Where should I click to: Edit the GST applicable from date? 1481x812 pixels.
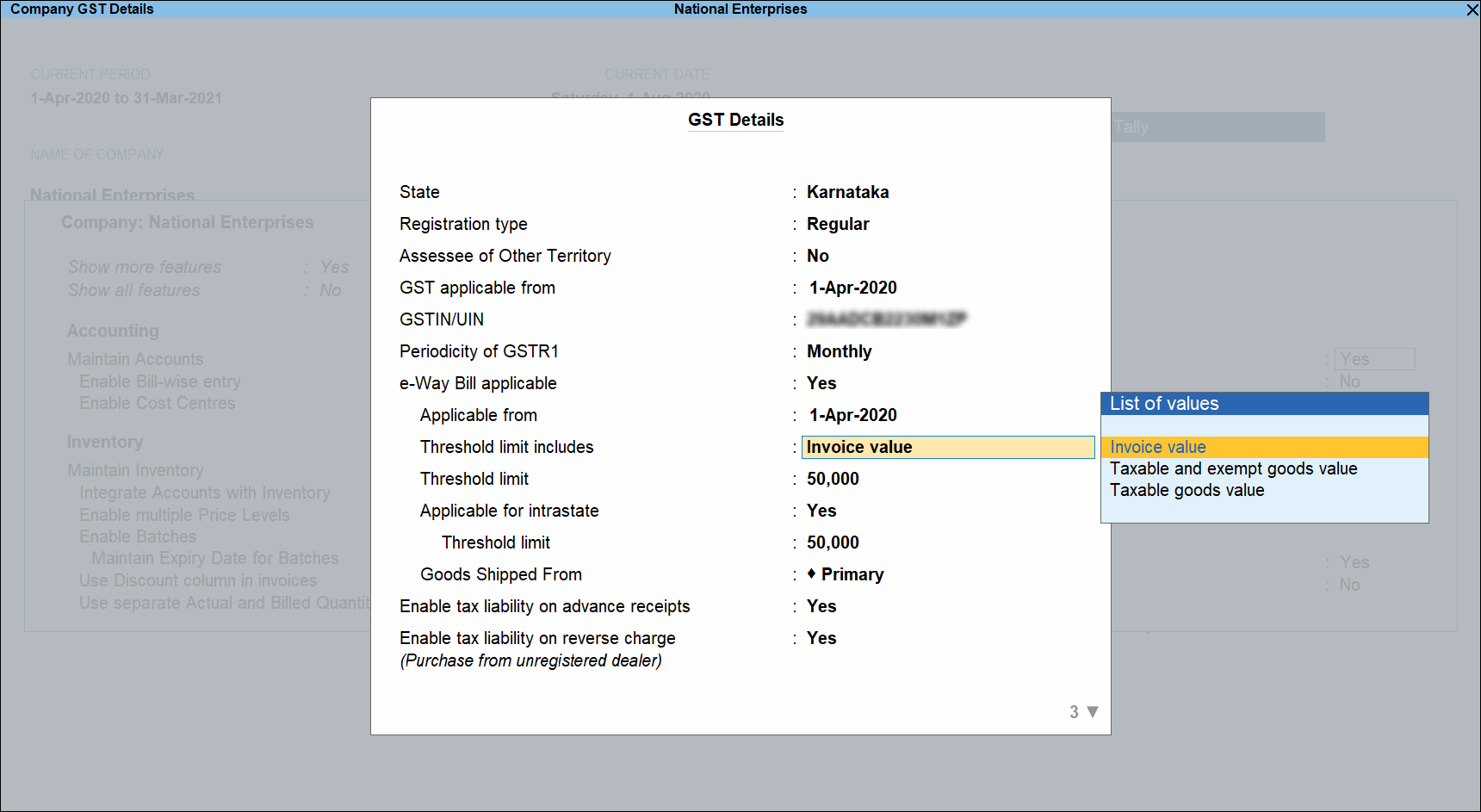pos(852,288)
